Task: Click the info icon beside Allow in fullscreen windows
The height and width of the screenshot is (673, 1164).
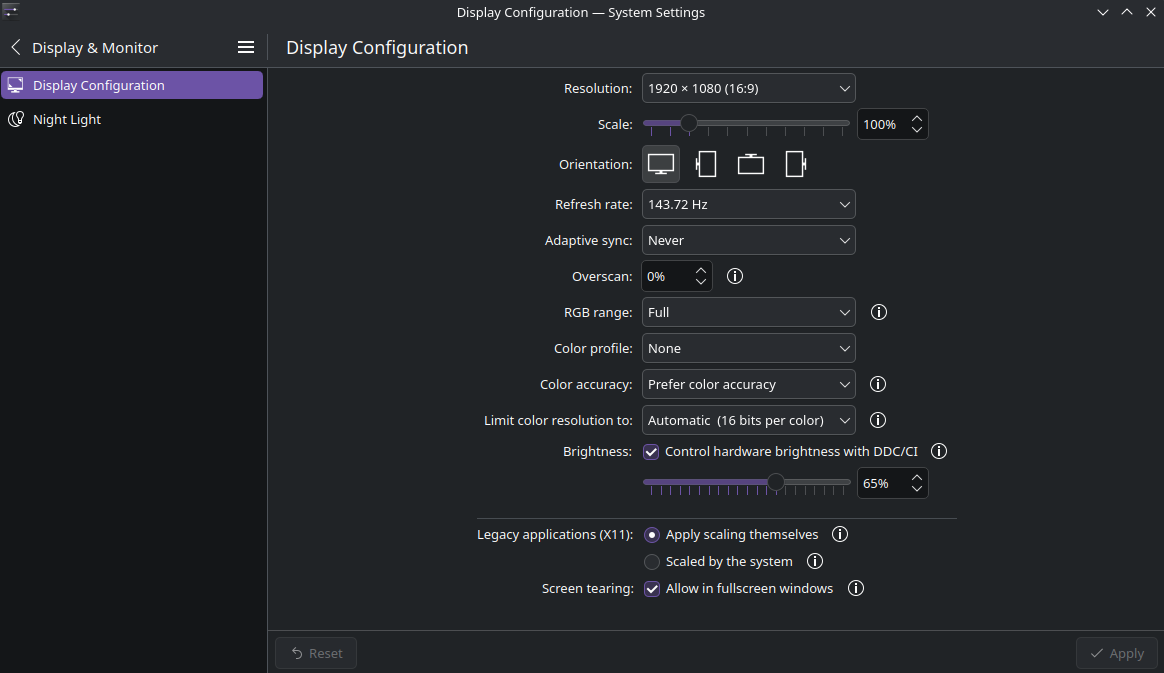Action: coord(856,588)
